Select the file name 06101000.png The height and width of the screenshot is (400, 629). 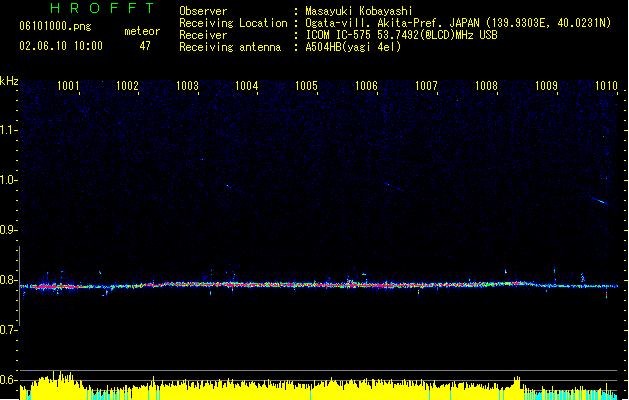coord(55,26)
